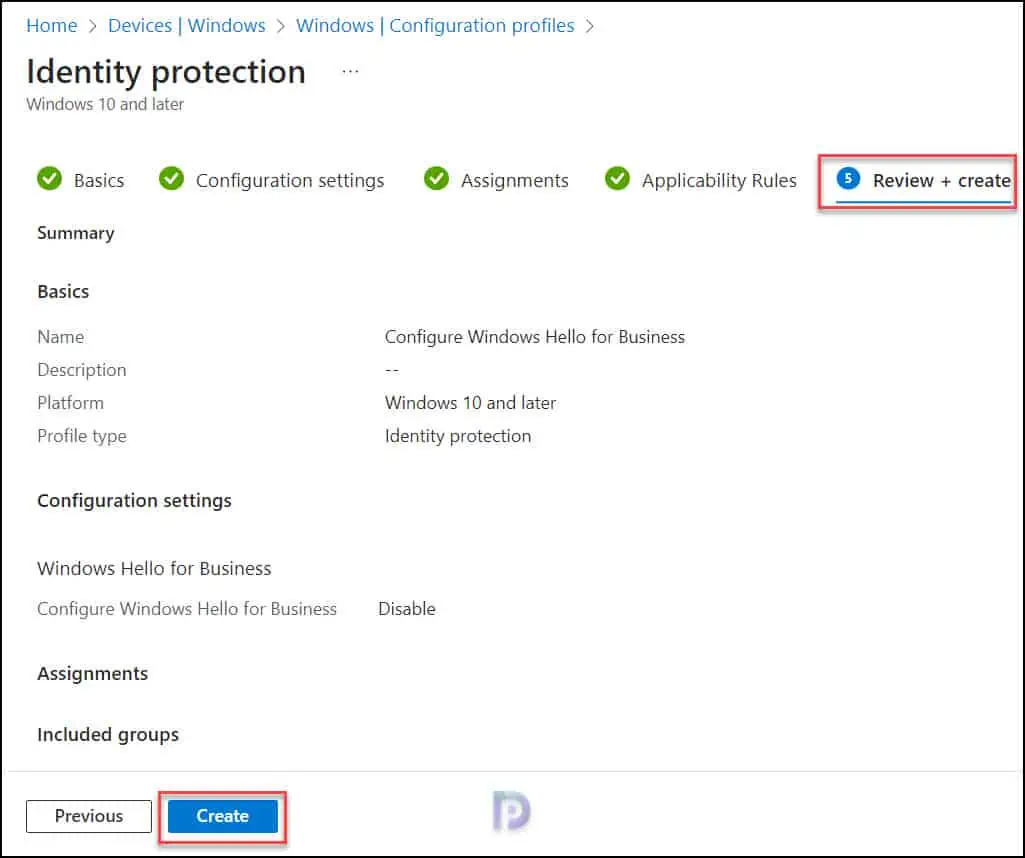Open the ellipsis menu beside Identity protection
Image resolution: width=1025 pixels, height=858 pixels.
click(350, 71)
